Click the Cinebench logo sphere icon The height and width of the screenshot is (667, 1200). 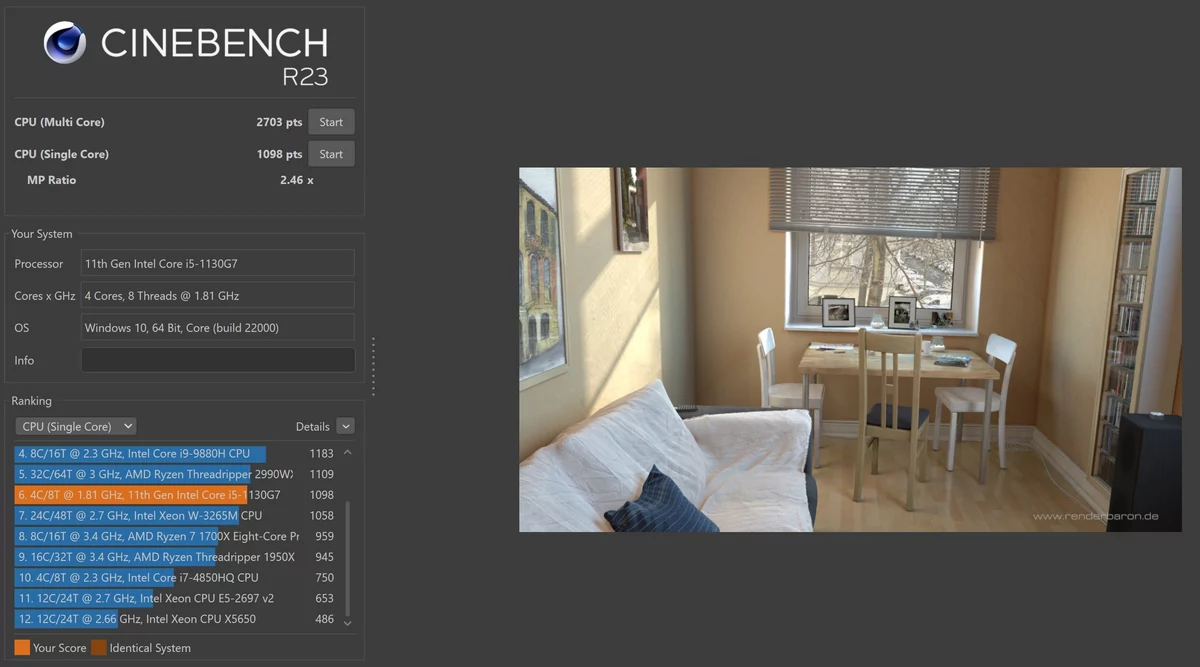click(65, 43)
